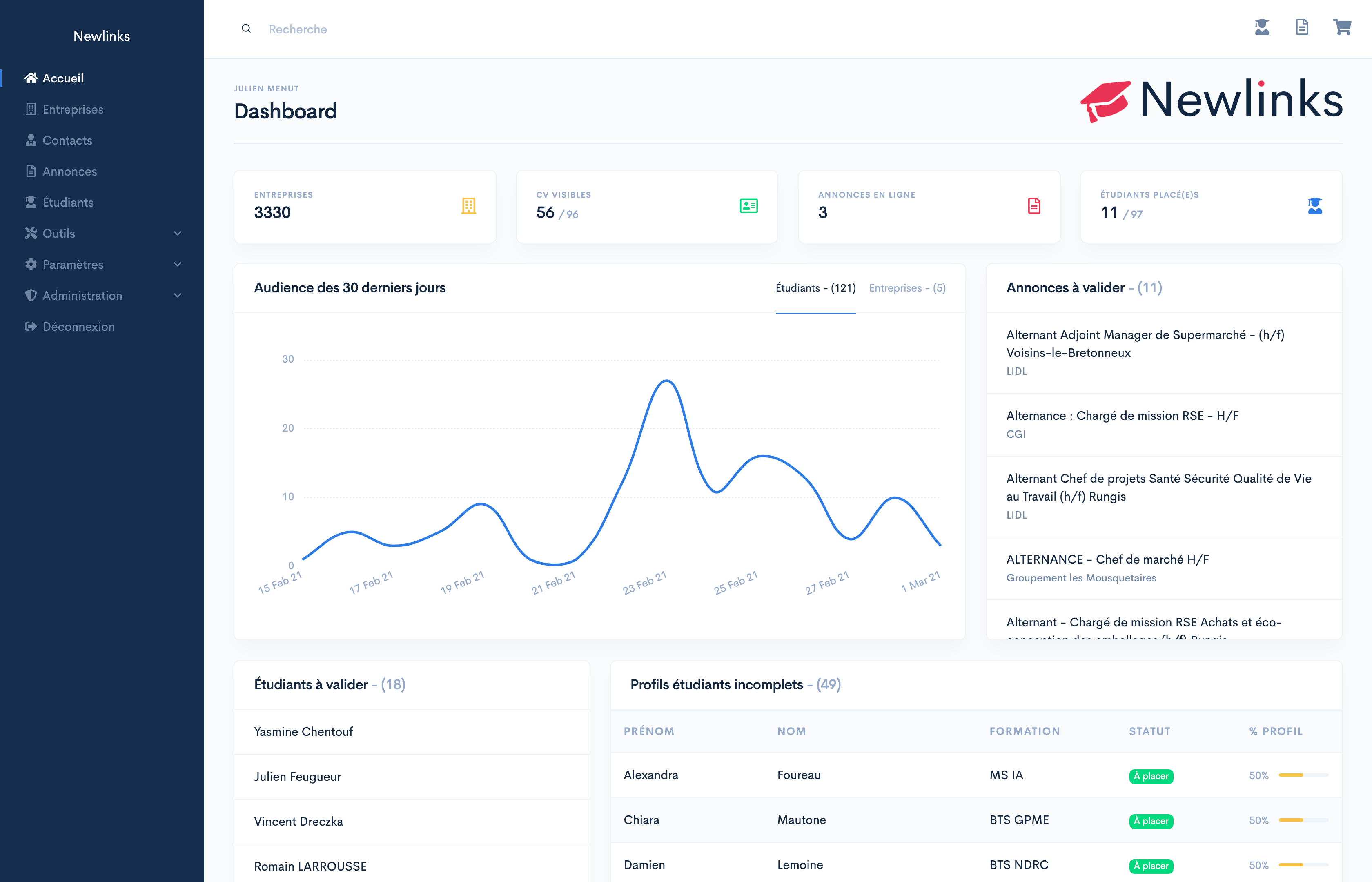Select Déconnexion to log out
This screenshot has width=1372, height=882.
pyautogui.click(x=78, y=326)
